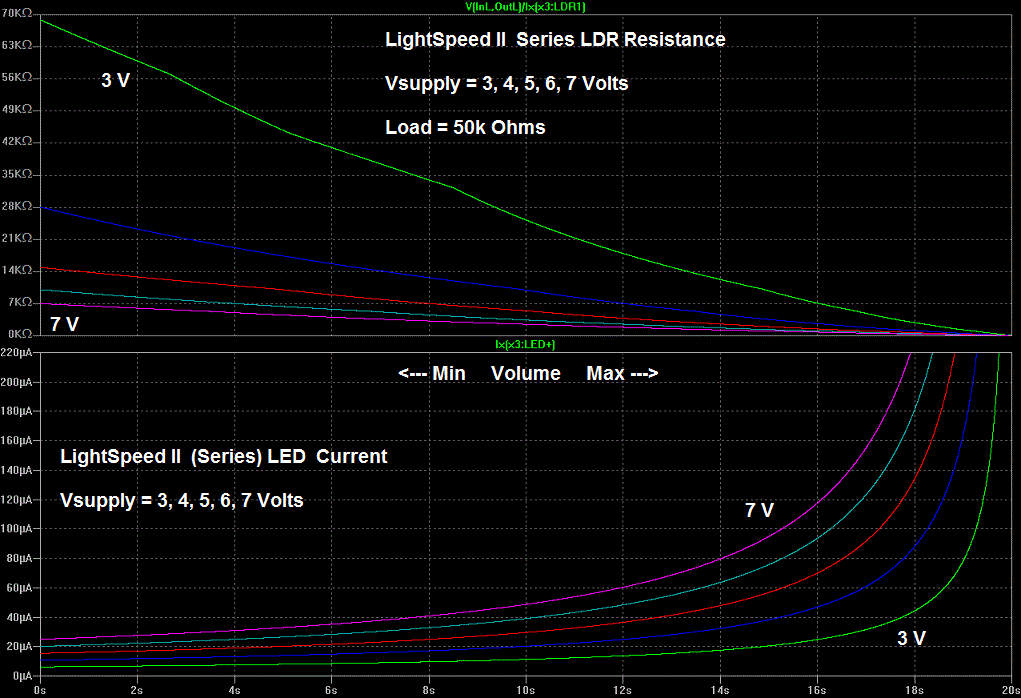
Task: Click the 14KΩ y-axis tick label
Action: [16, 270]
